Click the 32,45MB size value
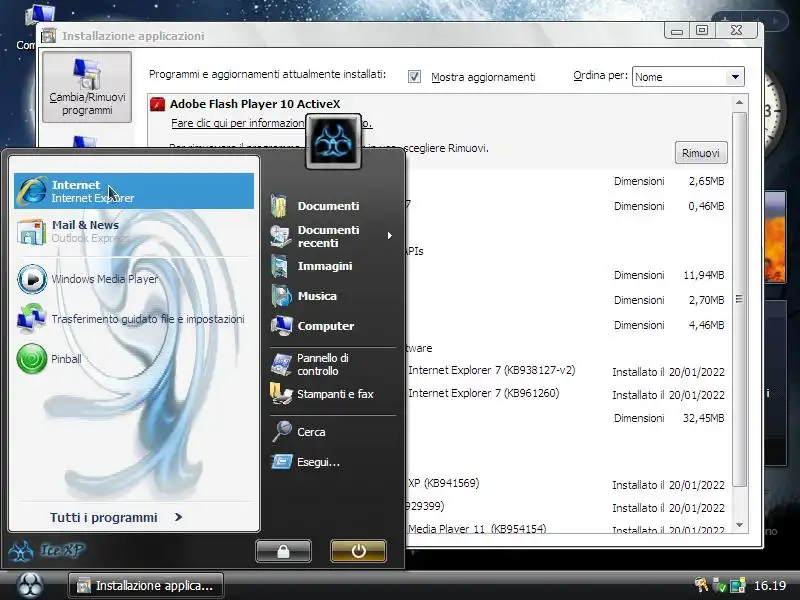This screenshot has height=600, width=800. (x=704, y=418)
